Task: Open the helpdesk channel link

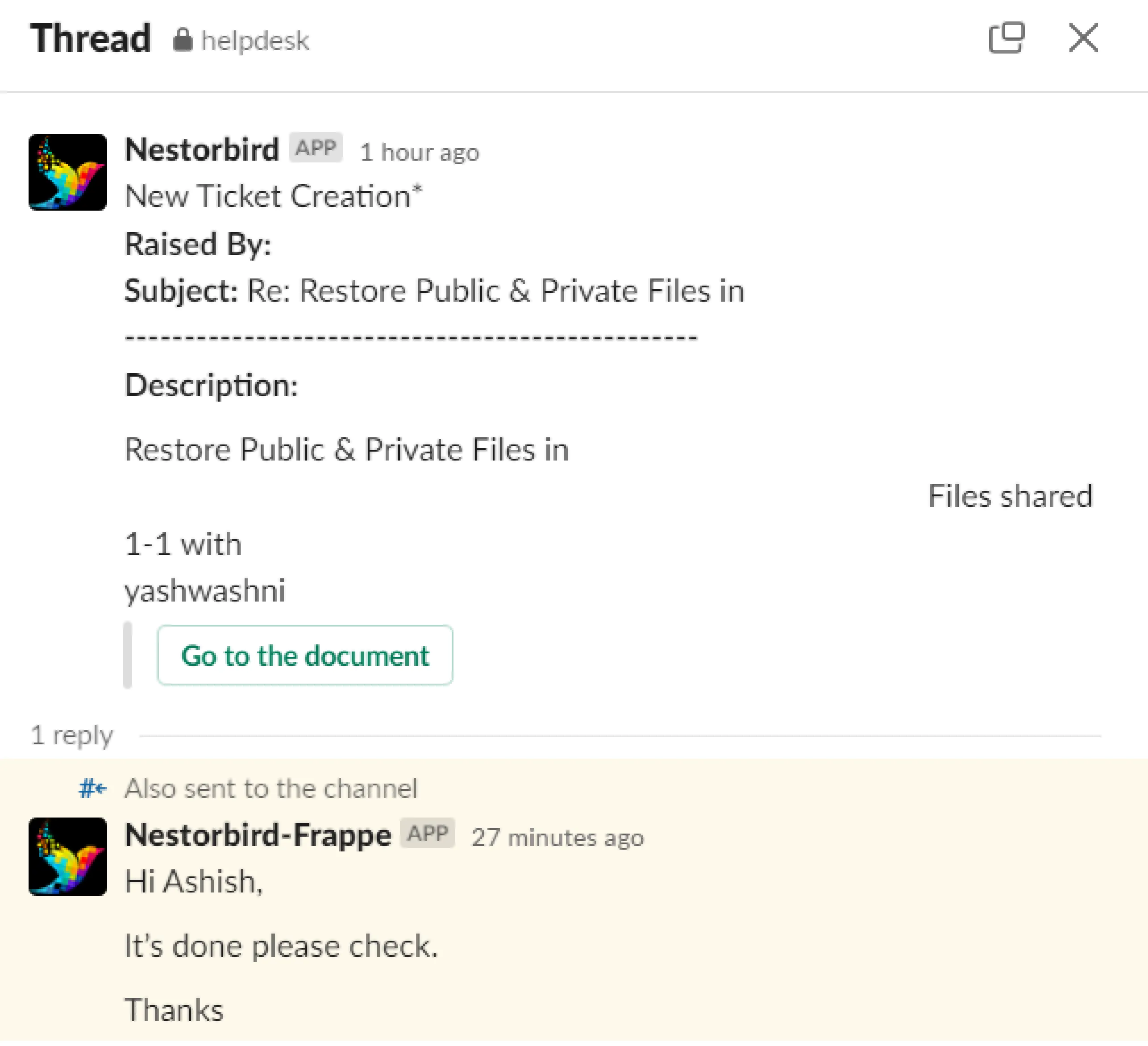Action: [254, 41]
